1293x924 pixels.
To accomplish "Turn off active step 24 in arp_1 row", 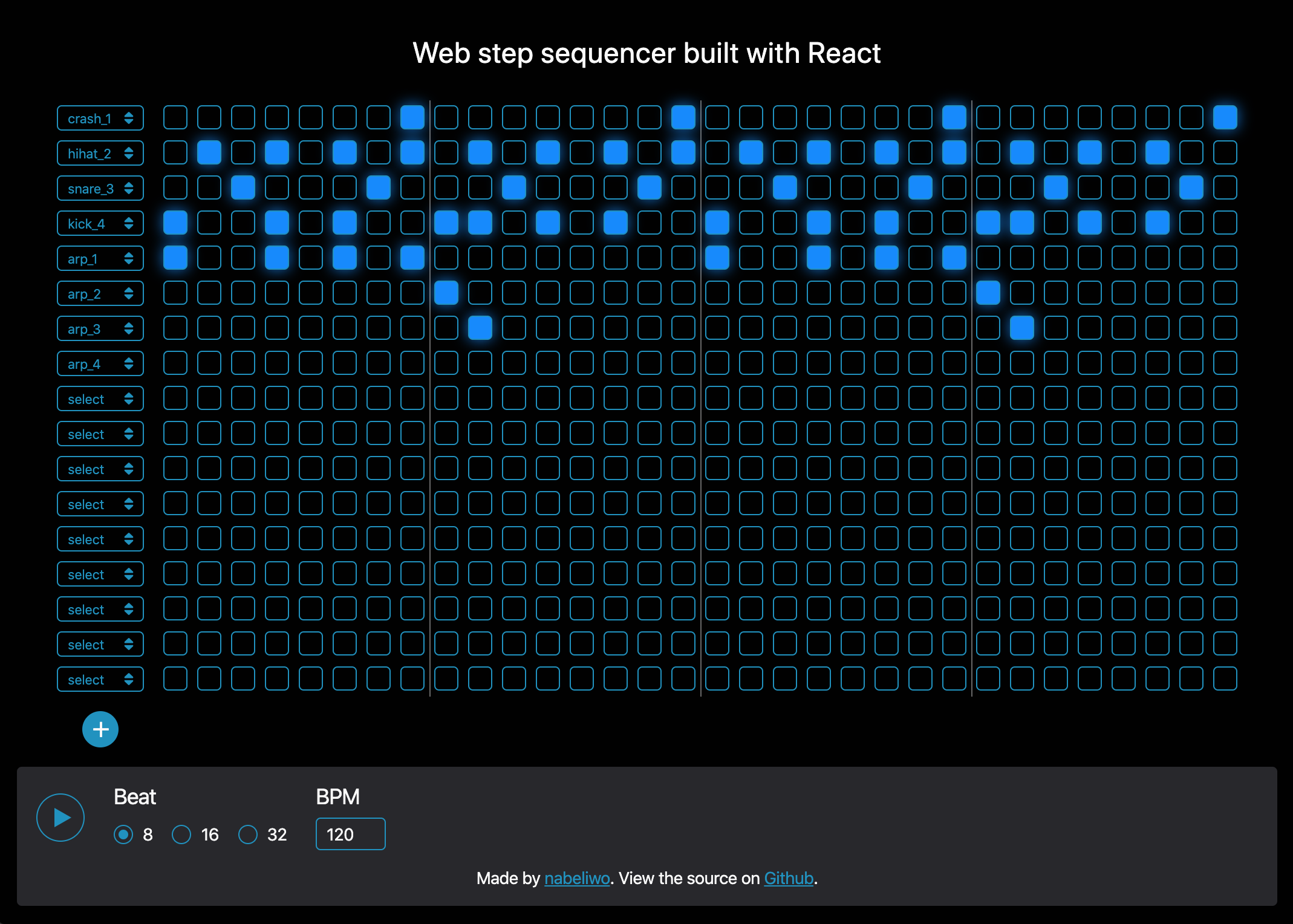I will pyautogui.click(x=954, y=258).
